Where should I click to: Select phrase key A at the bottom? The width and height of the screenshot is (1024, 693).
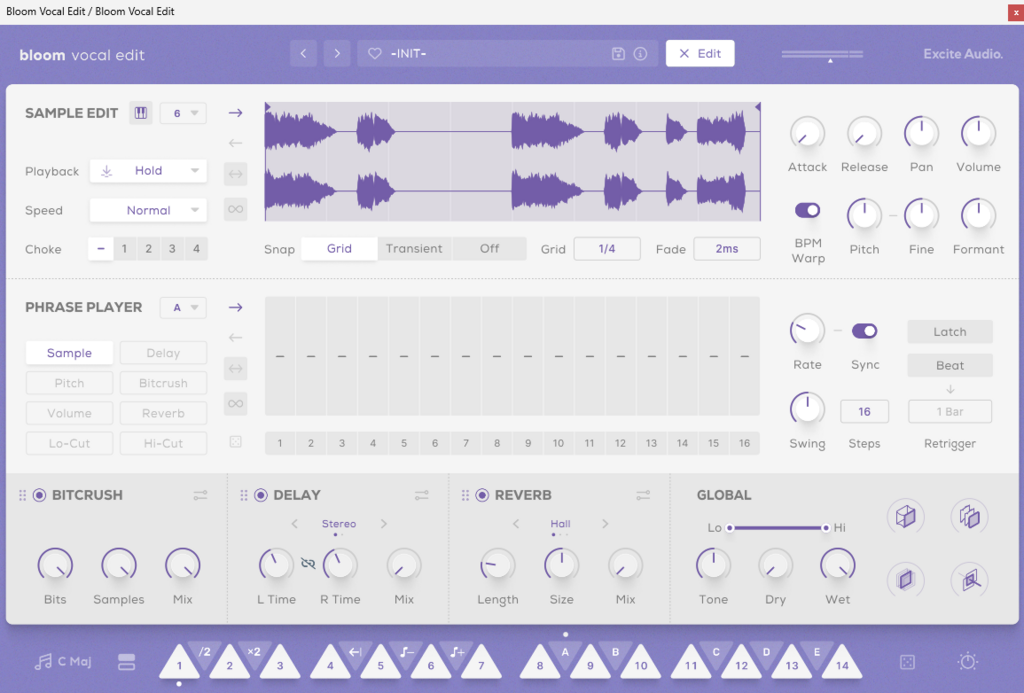pos(565,654)
